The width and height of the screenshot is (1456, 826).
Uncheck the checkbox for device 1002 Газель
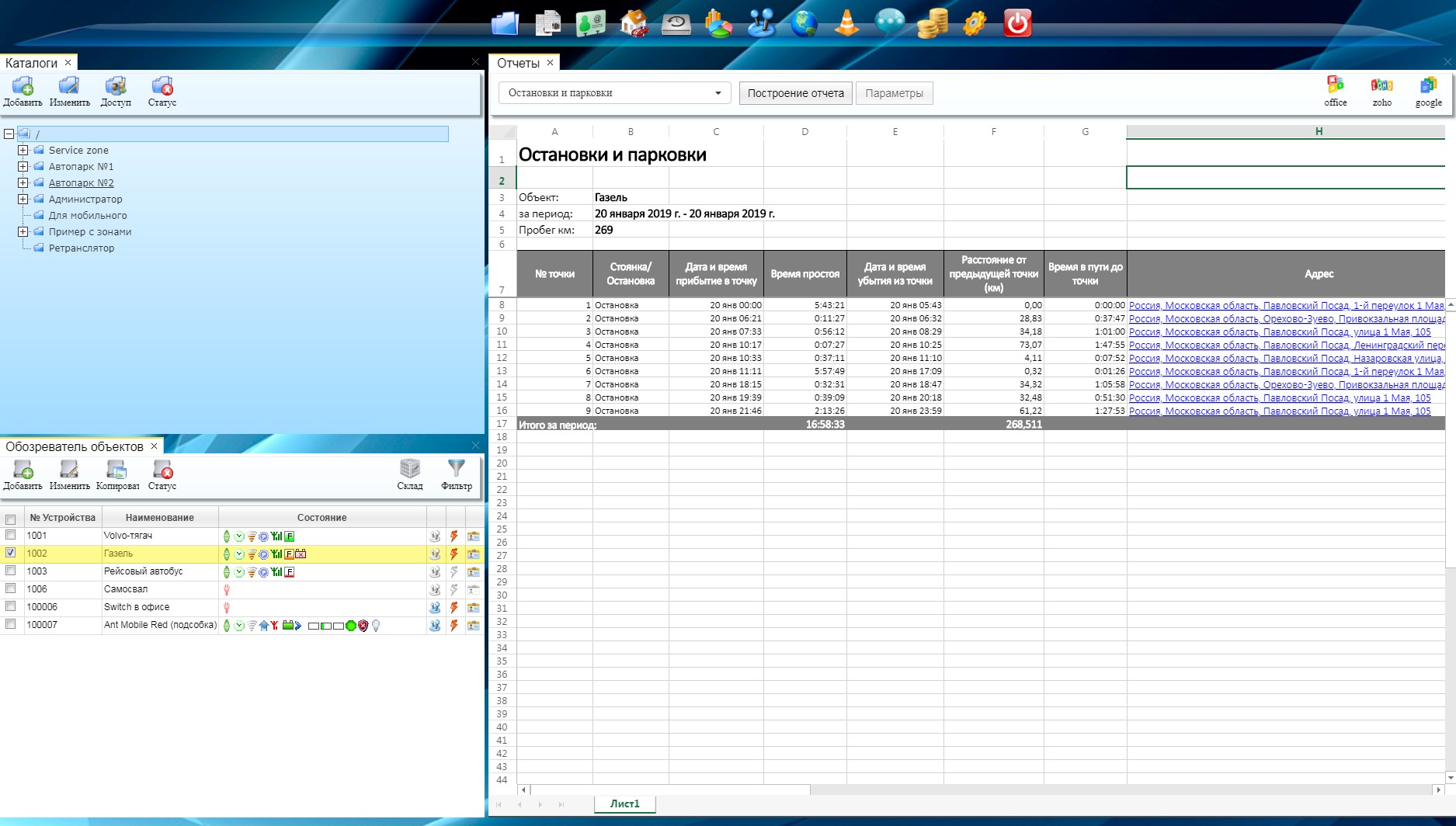point(11,553)
